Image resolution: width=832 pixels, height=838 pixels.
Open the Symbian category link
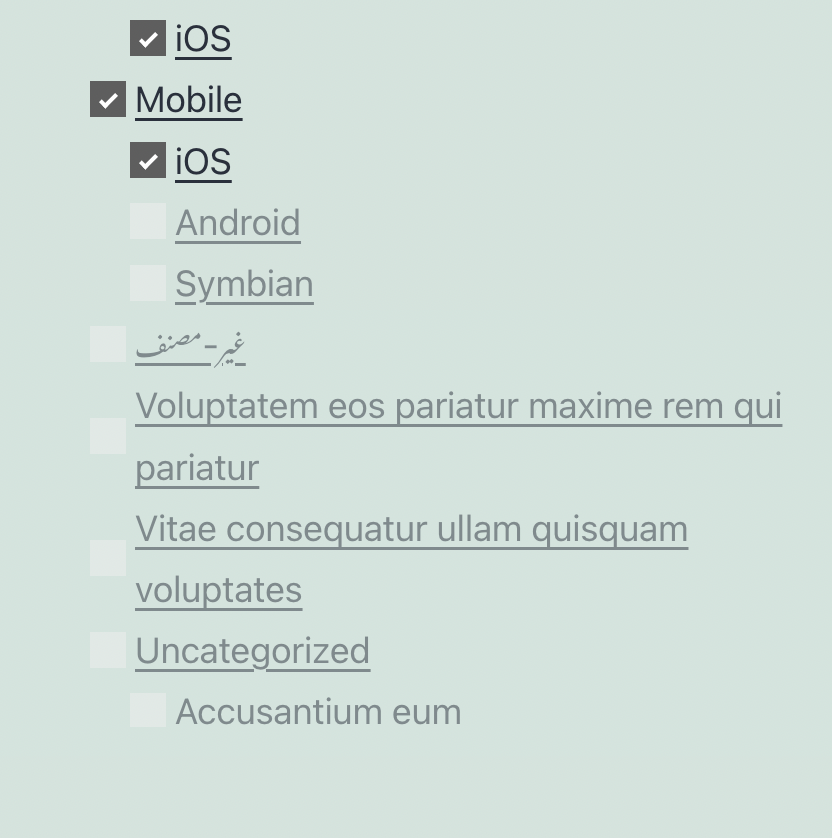[x=244, y=282]
